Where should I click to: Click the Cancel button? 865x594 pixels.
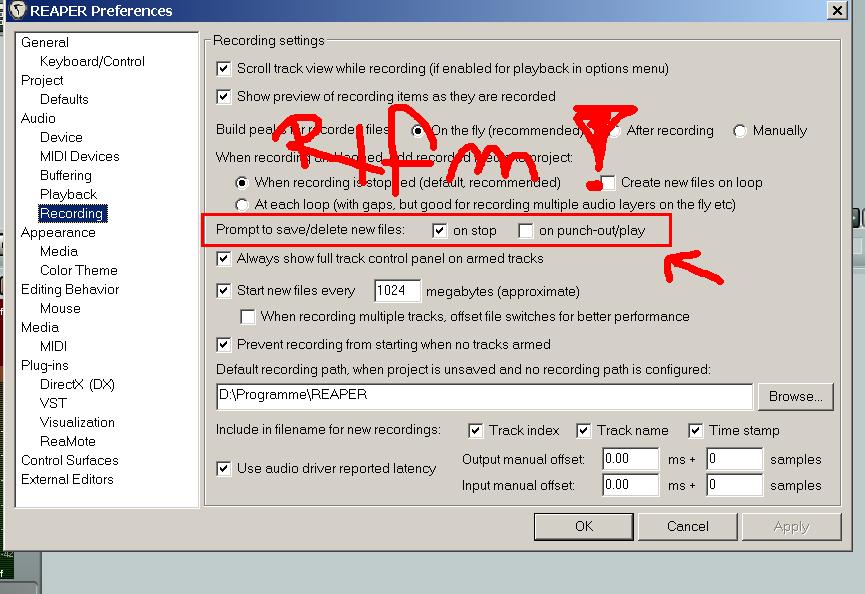[x=687, y=527]
